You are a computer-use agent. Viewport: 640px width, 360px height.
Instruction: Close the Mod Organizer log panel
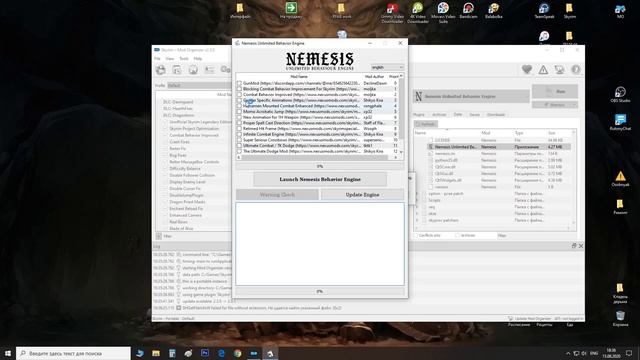[x=581, y=246]
